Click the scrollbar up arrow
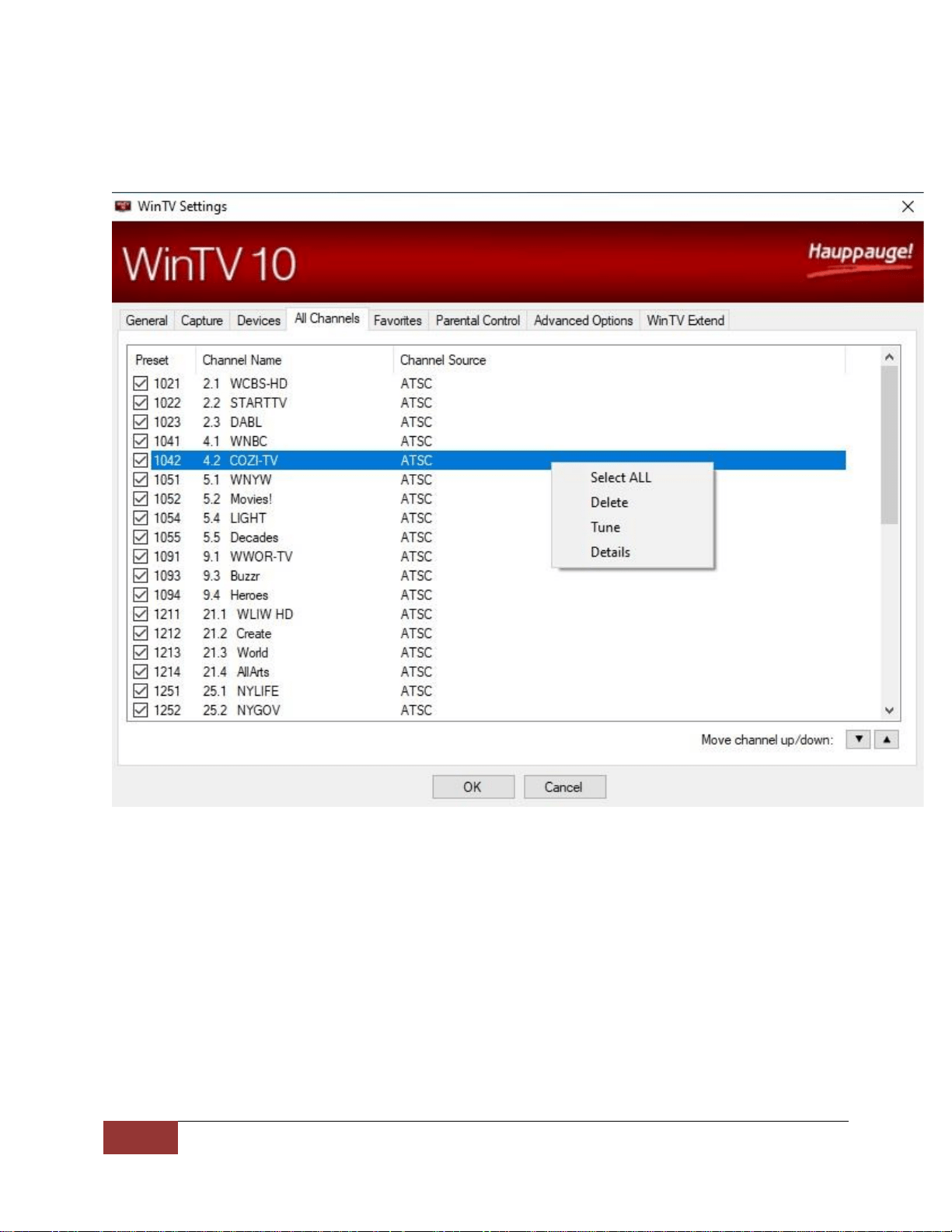 pyautogui.click(x=890, y=357)
